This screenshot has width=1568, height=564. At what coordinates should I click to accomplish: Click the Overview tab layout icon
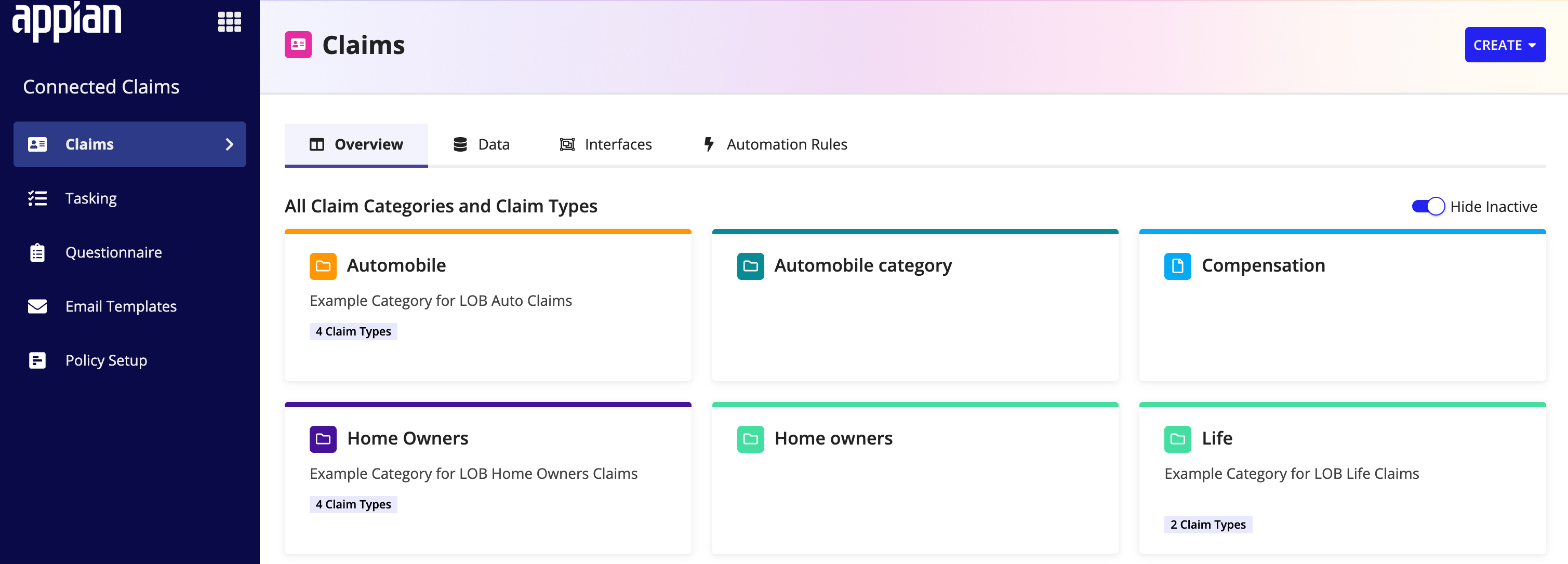(317, 144)
